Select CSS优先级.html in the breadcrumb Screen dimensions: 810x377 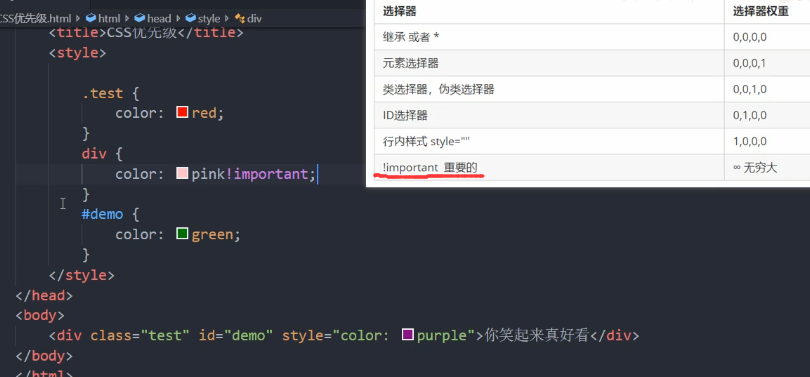[x=36, y=19]
